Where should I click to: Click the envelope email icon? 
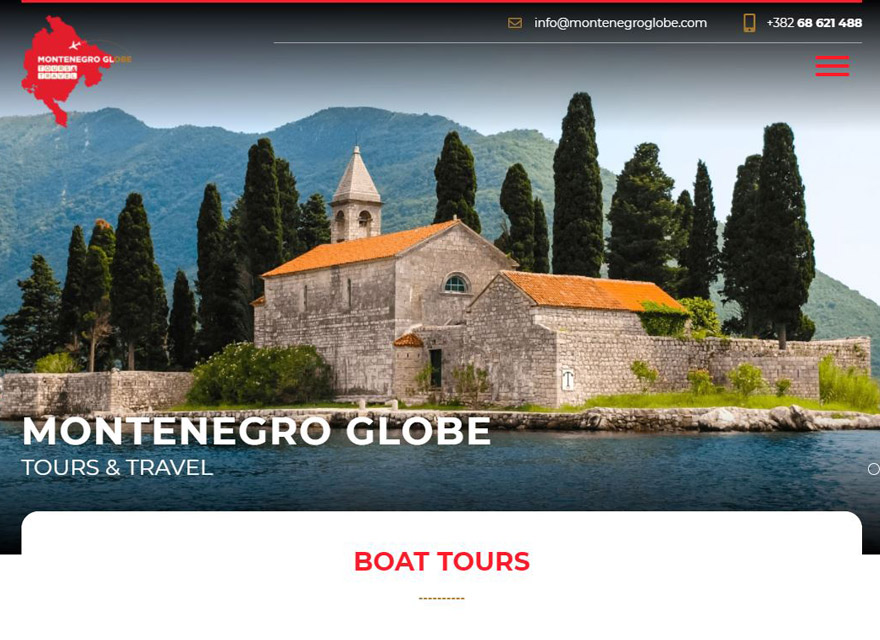(515, 23)
